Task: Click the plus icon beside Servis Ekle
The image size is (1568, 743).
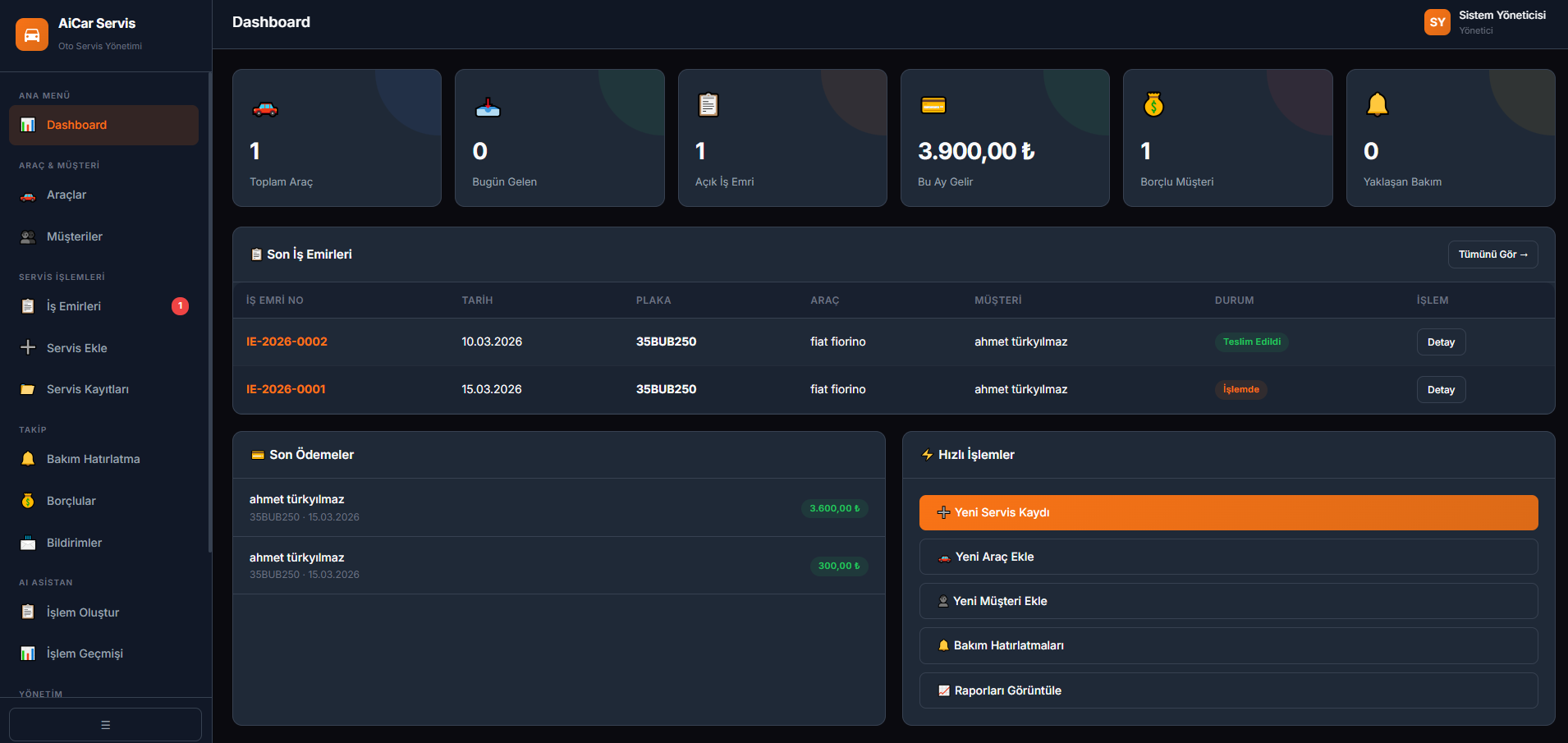Action: pyautogui.click(x=28, y=347)
